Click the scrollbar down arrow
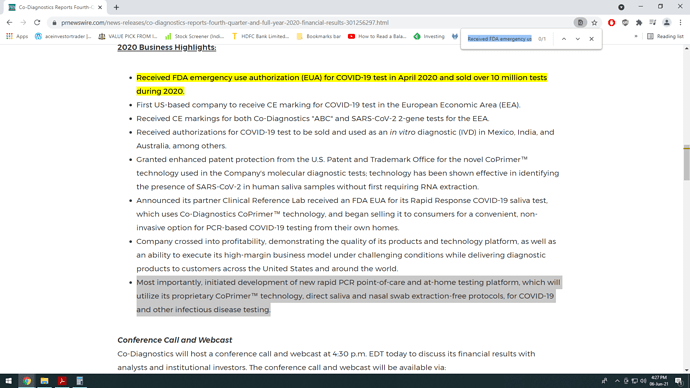This screenshot has height=388, width=690. pos(686,370)
